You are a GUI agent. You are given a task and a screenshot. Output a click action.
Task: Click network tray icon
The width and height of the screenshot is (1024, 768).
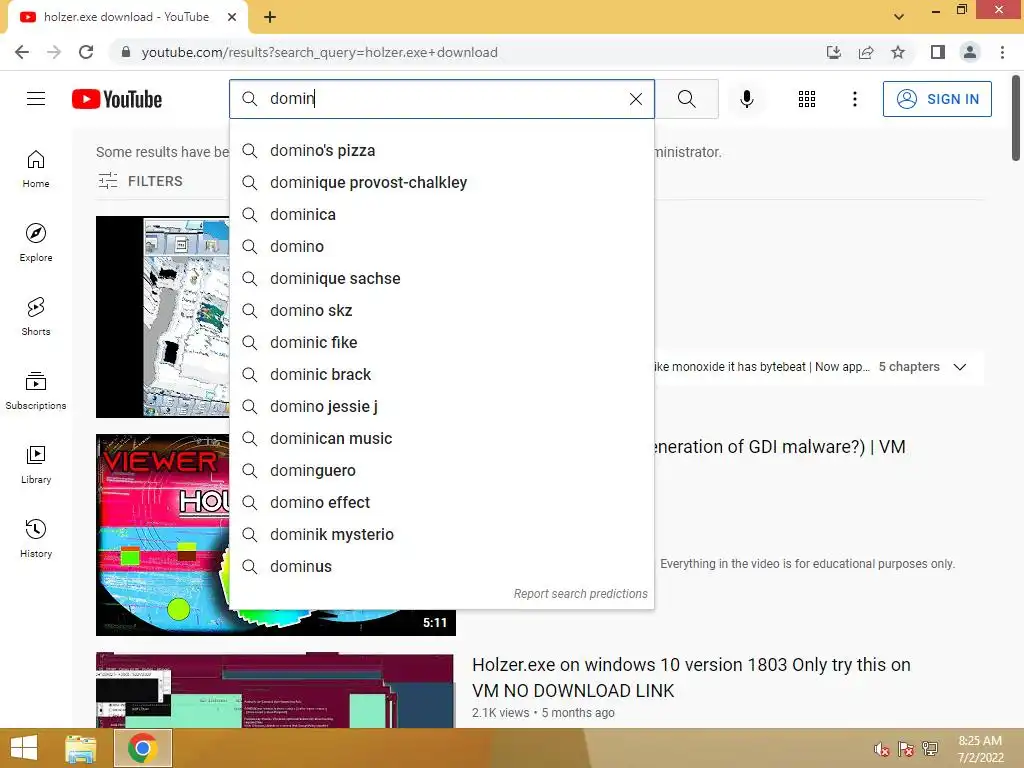click(930, 749)
